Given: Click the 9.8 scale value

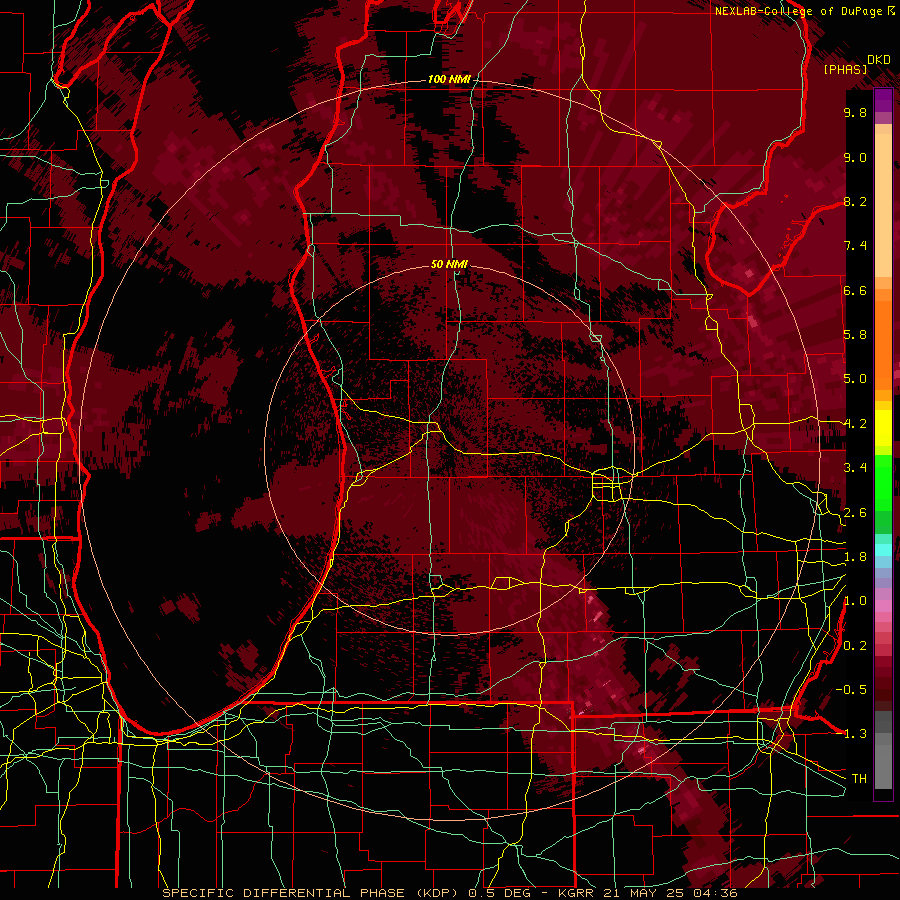Looking at the screenshot, I should pyautogui.click(x=855, y=112).
